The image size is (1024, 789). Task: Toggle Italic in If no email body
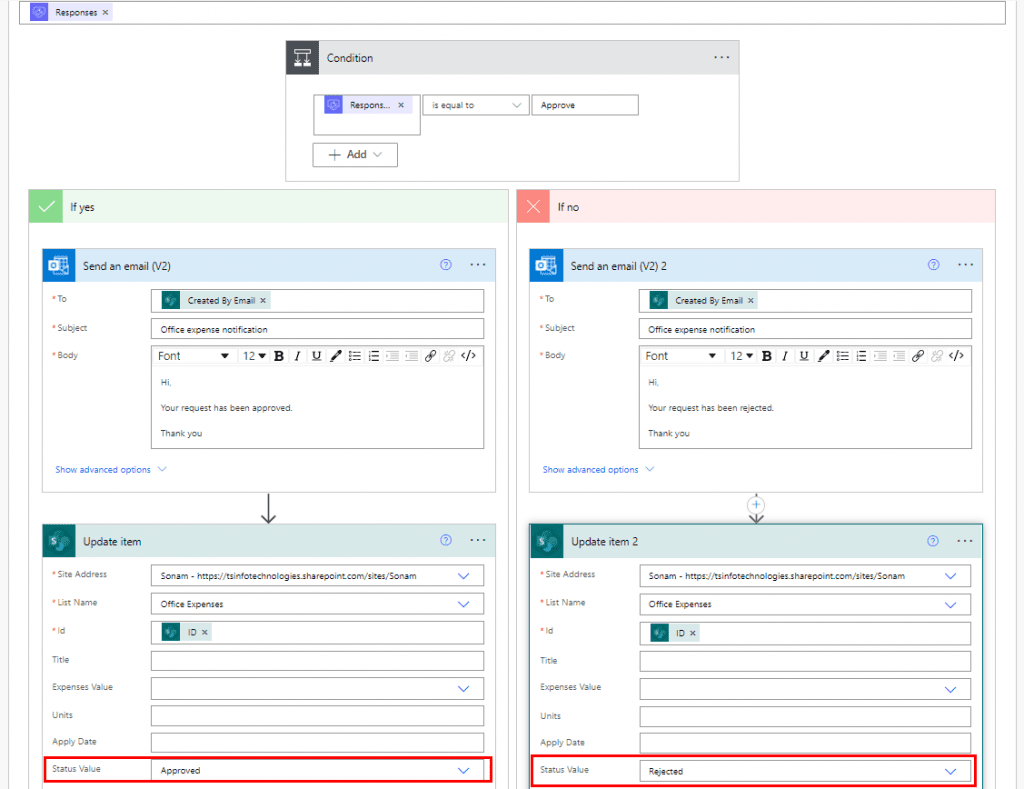click(785, 356)
